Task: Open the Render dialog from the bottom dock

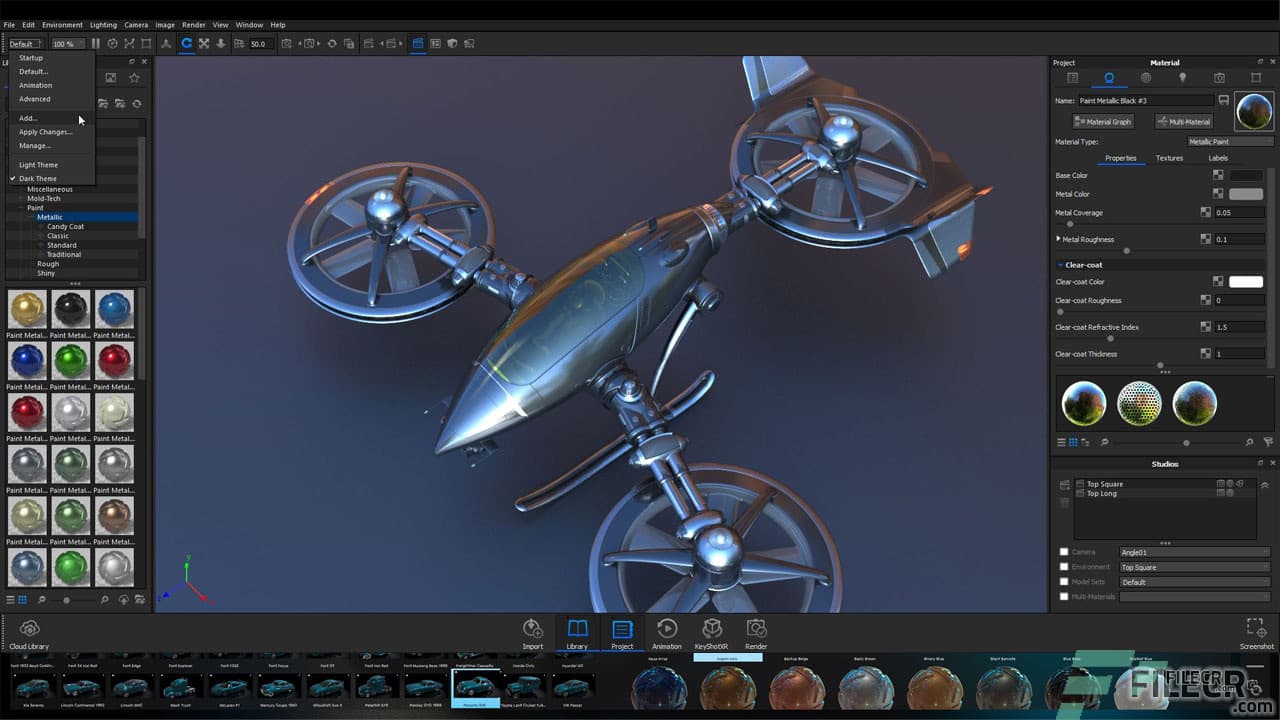Action: [756, 633]
